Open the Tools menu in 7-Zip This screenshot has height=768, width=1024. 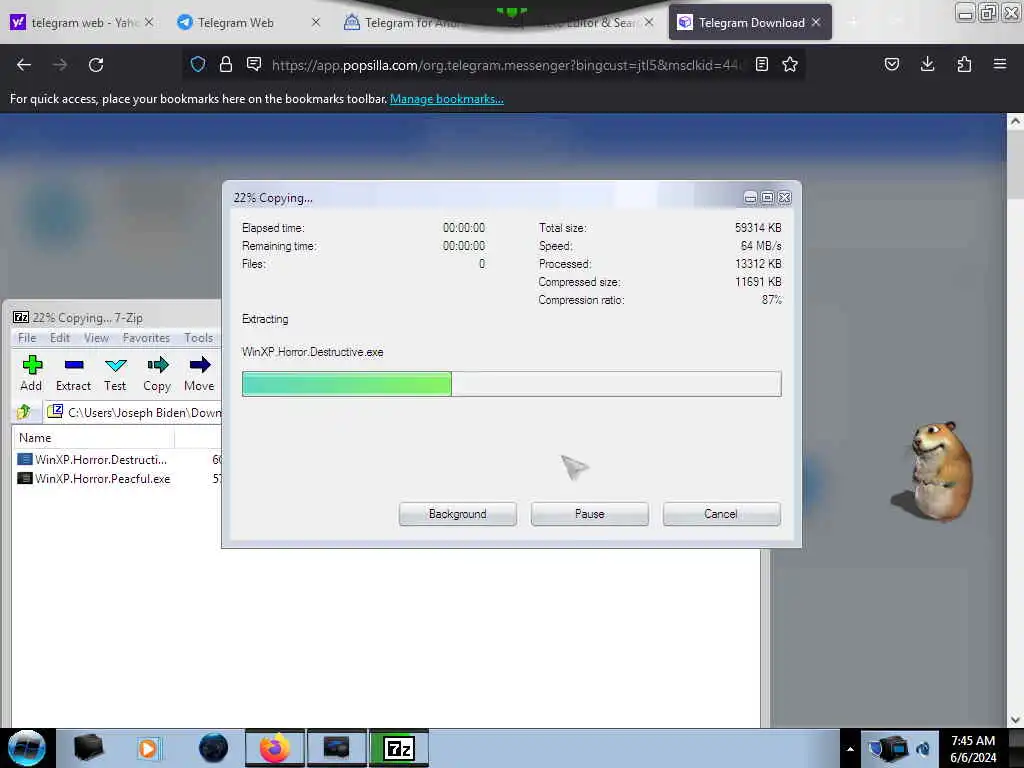pyautogui.click(x=199, y=338)
